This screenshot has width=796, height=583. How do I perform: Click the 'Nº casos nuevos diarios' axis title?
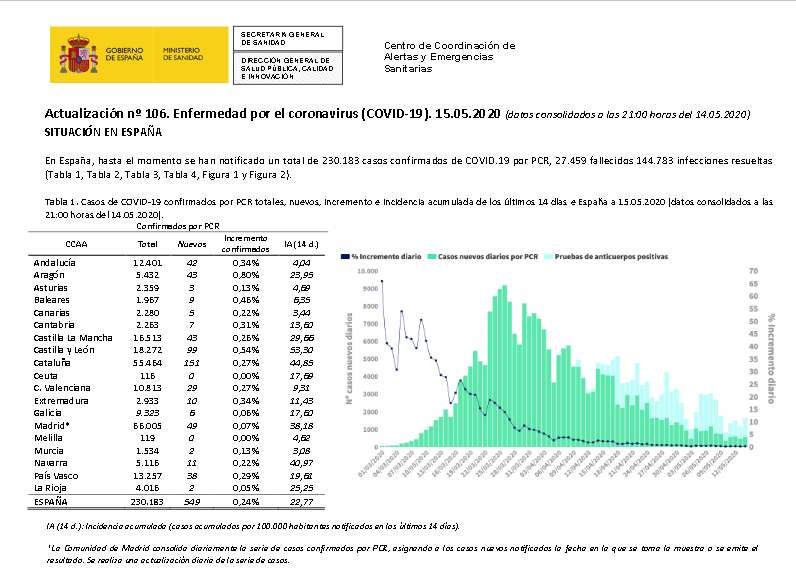349,359
